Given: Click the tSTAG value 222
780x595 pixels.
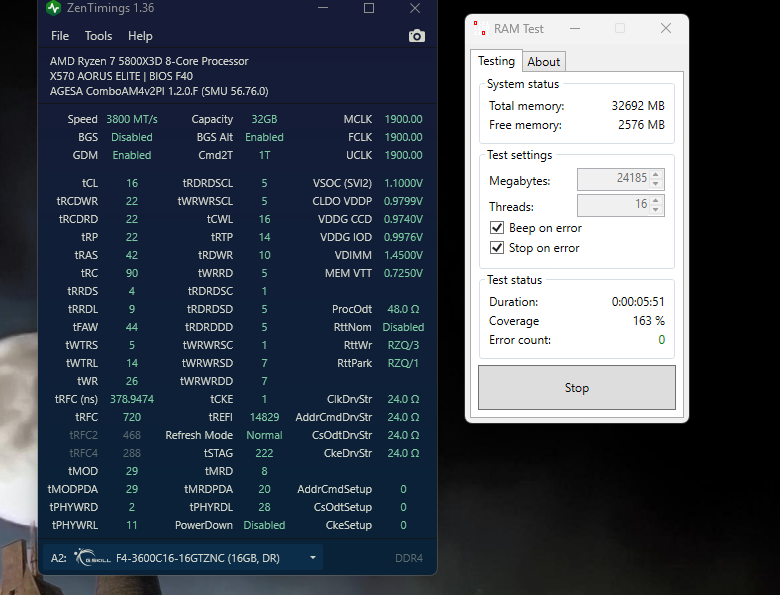Looking at the screenshot, I should pyautogui.click(x=264, y=453).
